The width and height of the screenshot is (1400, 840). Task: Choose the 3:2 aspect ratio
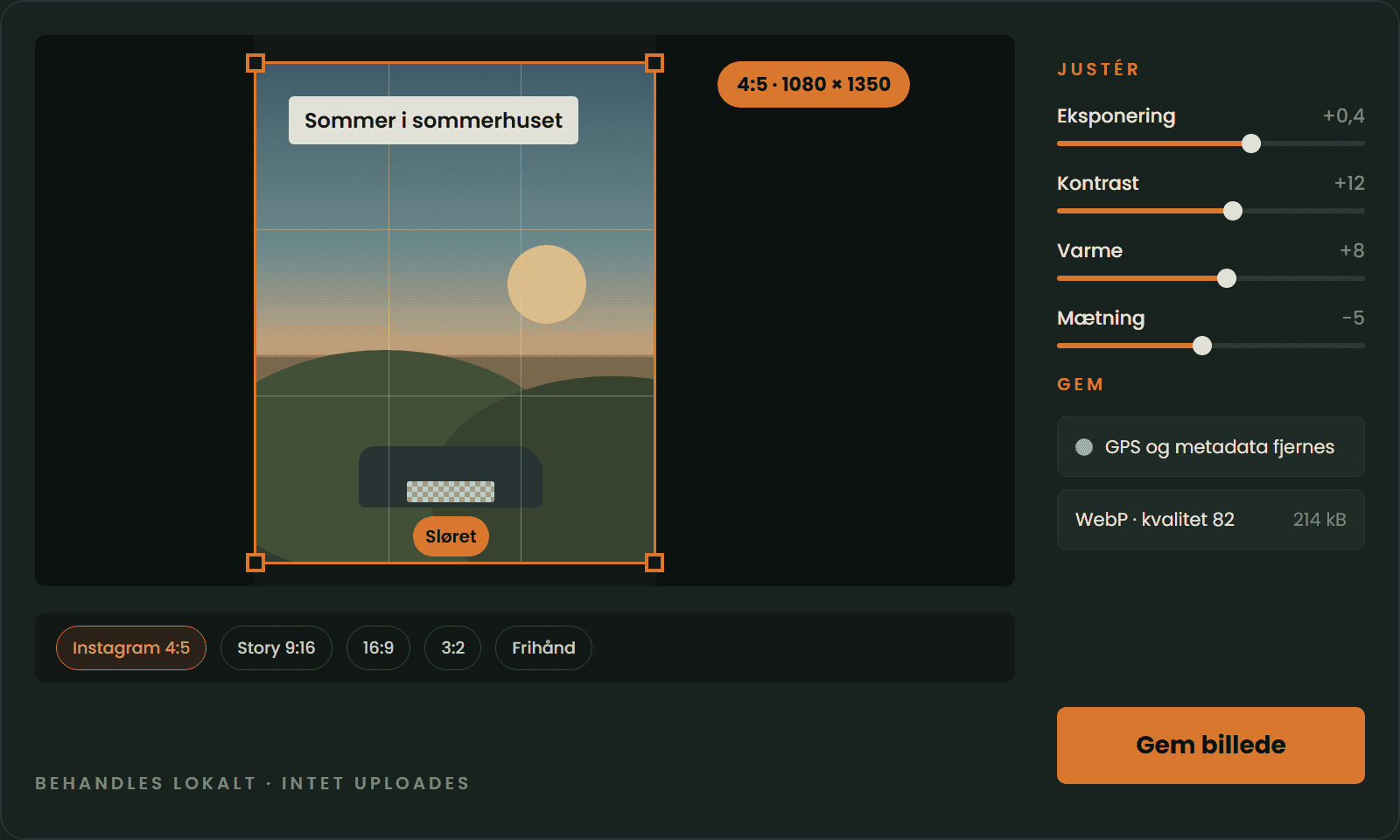[x=452, y=647]
